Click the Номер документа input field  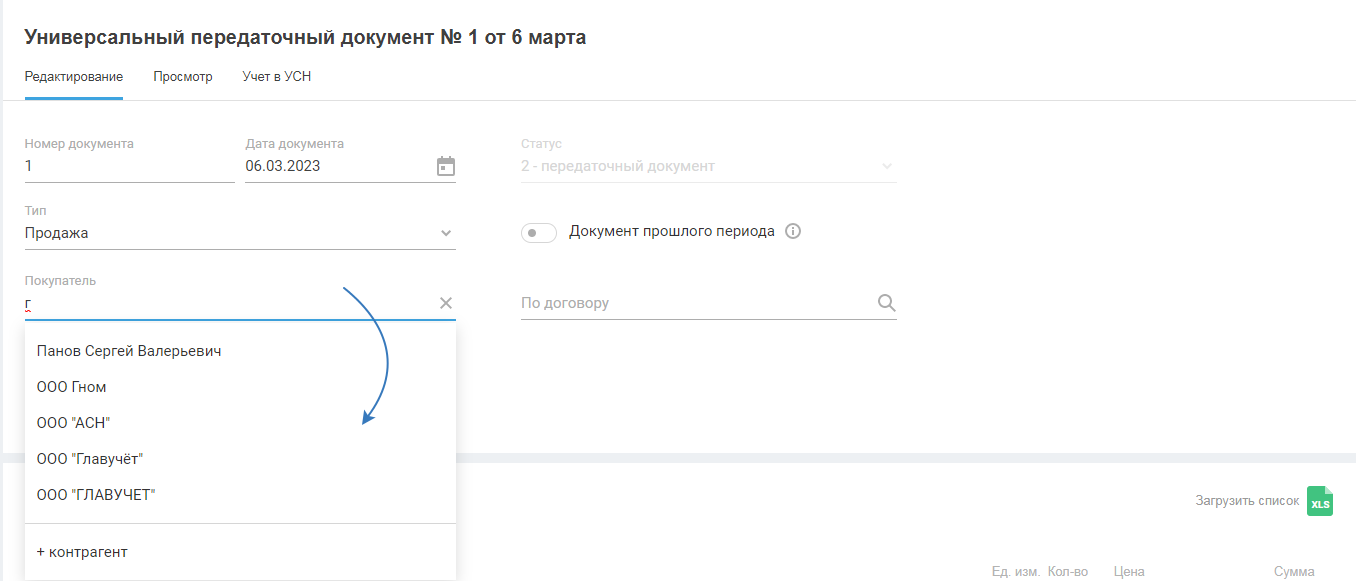click(x=129, y=167)
